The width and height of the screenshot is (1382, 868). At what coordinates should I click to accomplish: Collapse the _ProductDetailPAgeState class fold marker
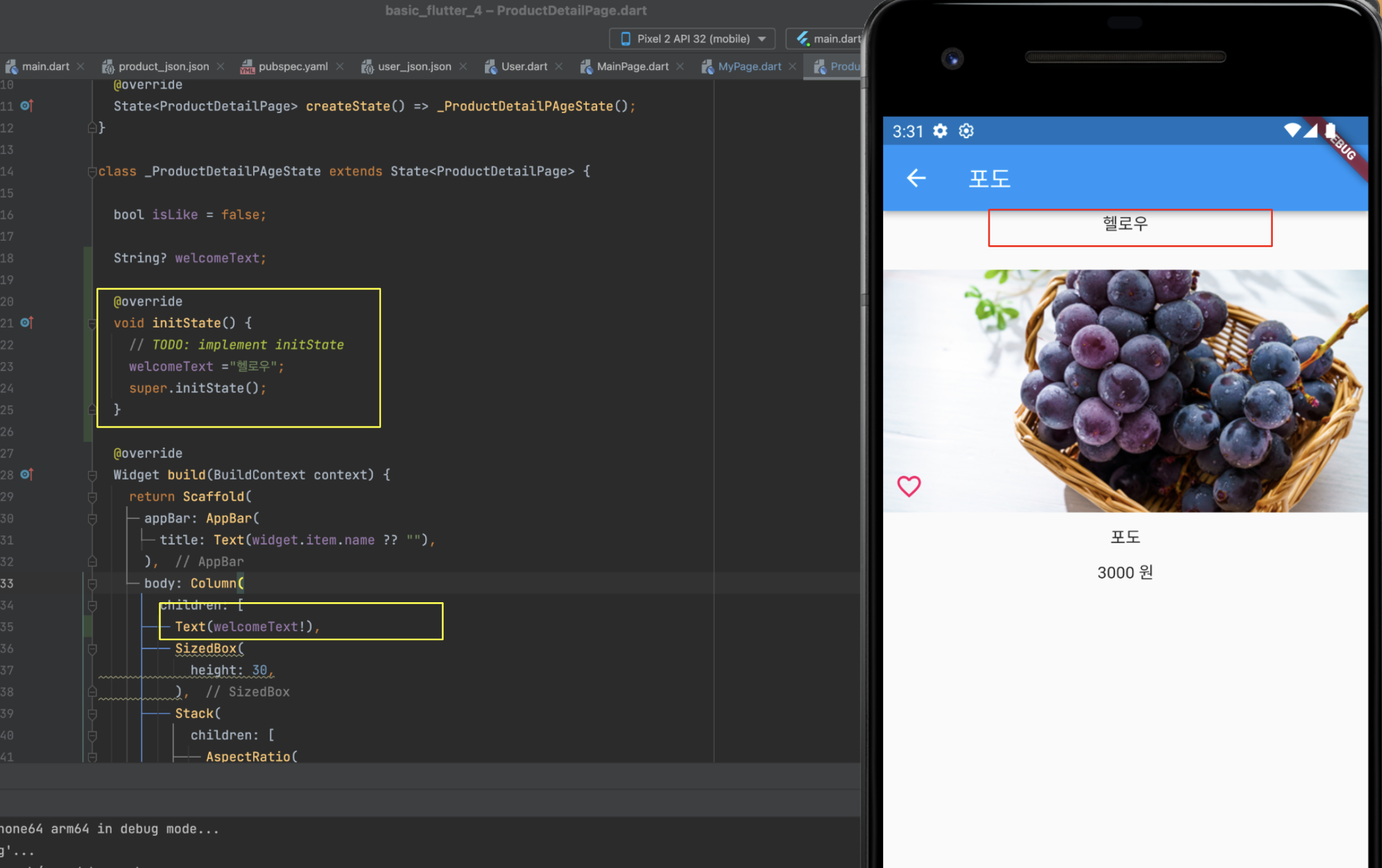pos(92,171)
